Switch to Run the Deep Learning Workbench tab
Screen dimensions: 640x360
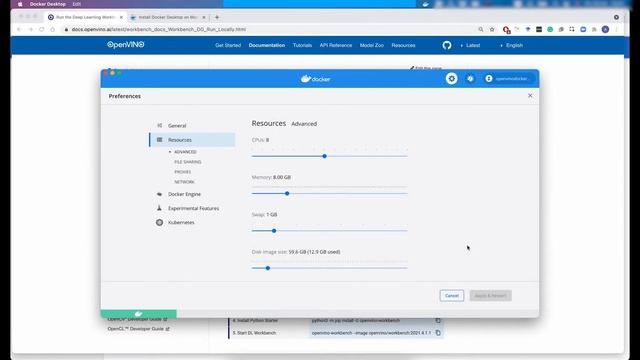tap(86, 17)
